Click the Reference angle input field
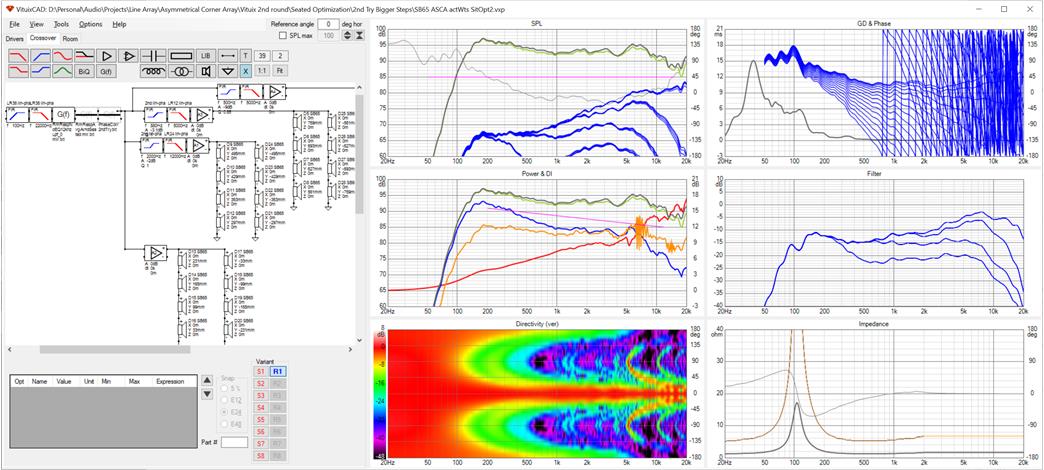The width and height of the screenshot is (1044, 470). pos(328,24)
